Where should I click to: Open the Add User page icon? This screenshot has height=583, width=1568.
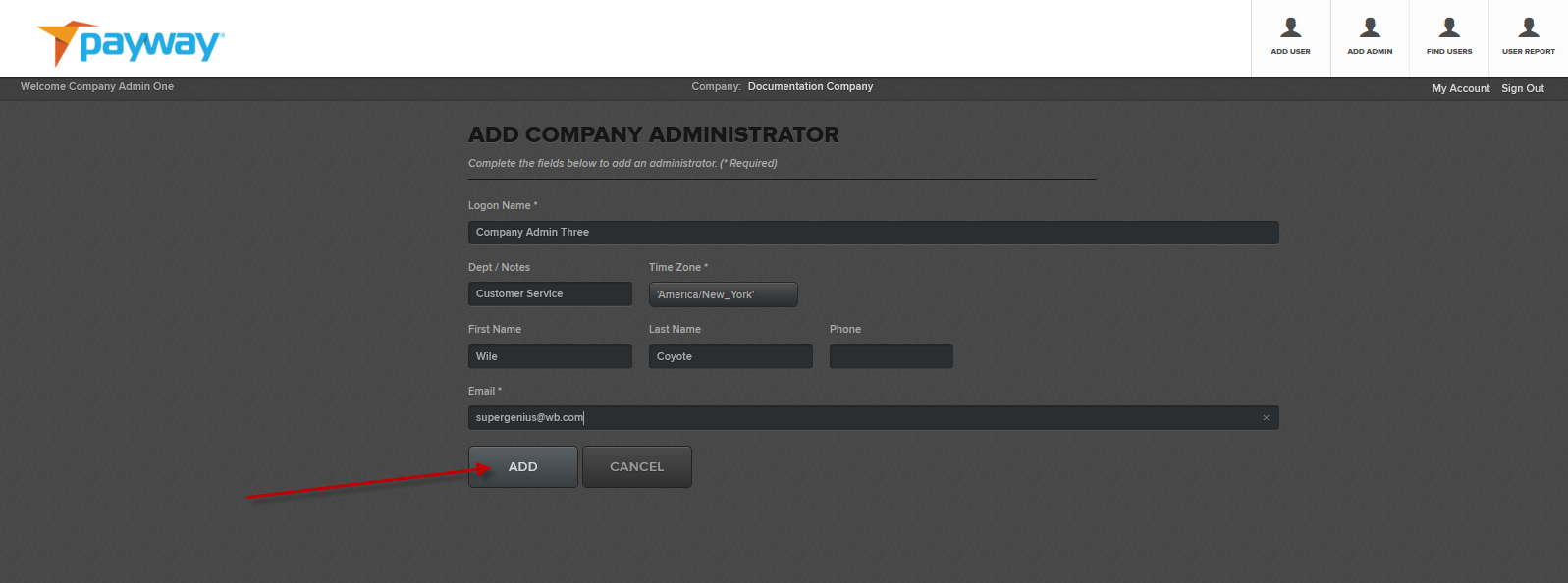pos(1290,37)
